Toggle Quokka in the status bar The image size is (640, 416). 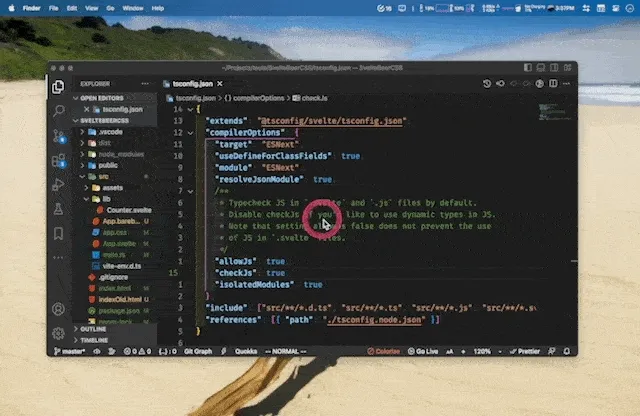[246, 352]
